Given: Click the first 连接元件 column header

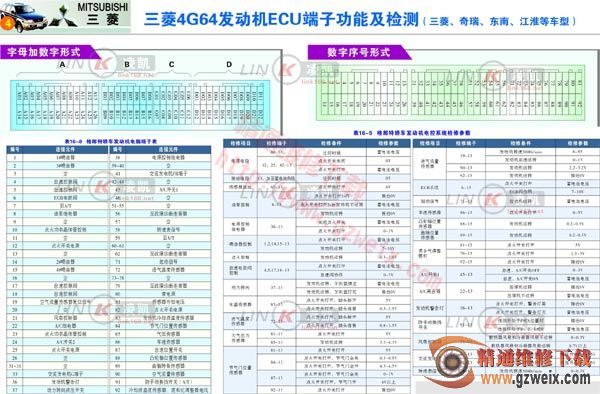Looking at the screenshot, I should (65, 150).
